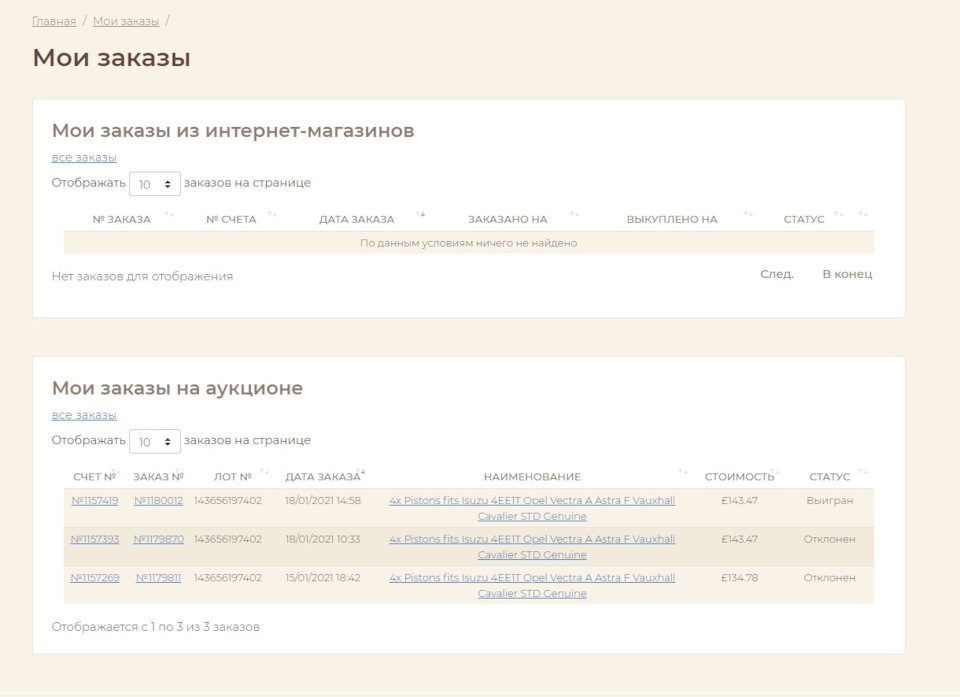Click the 'Отклонен' status of order №1179870
960x697 pixels.
click(830, 539)
